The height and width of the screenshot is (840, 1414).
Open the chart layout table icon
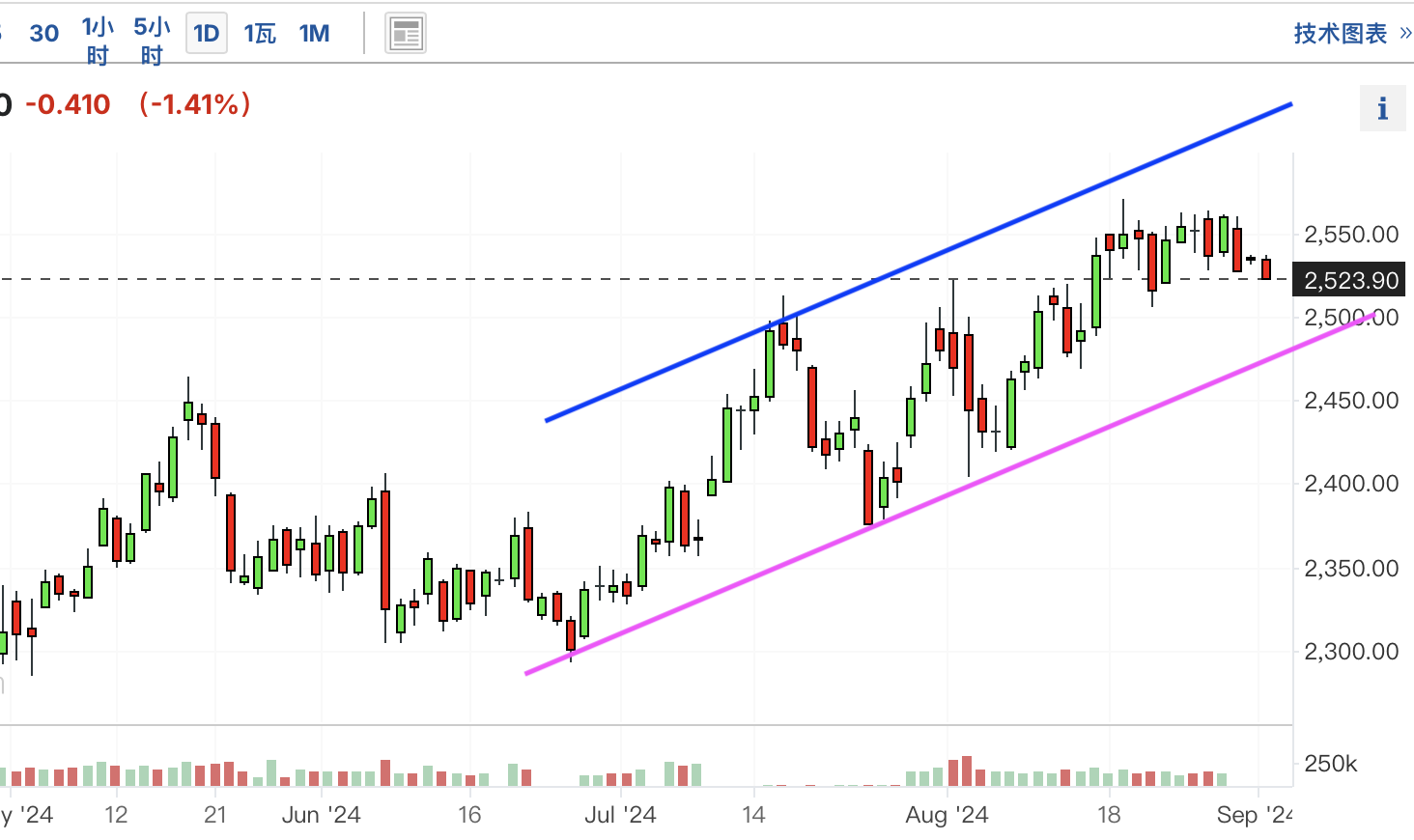click(x=406, y=34)
